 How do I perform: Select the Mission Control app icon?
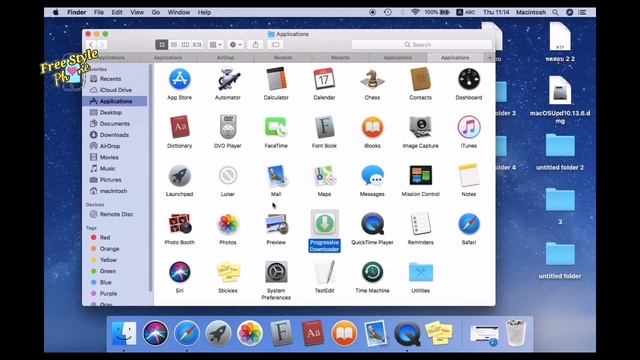point(420,176)
